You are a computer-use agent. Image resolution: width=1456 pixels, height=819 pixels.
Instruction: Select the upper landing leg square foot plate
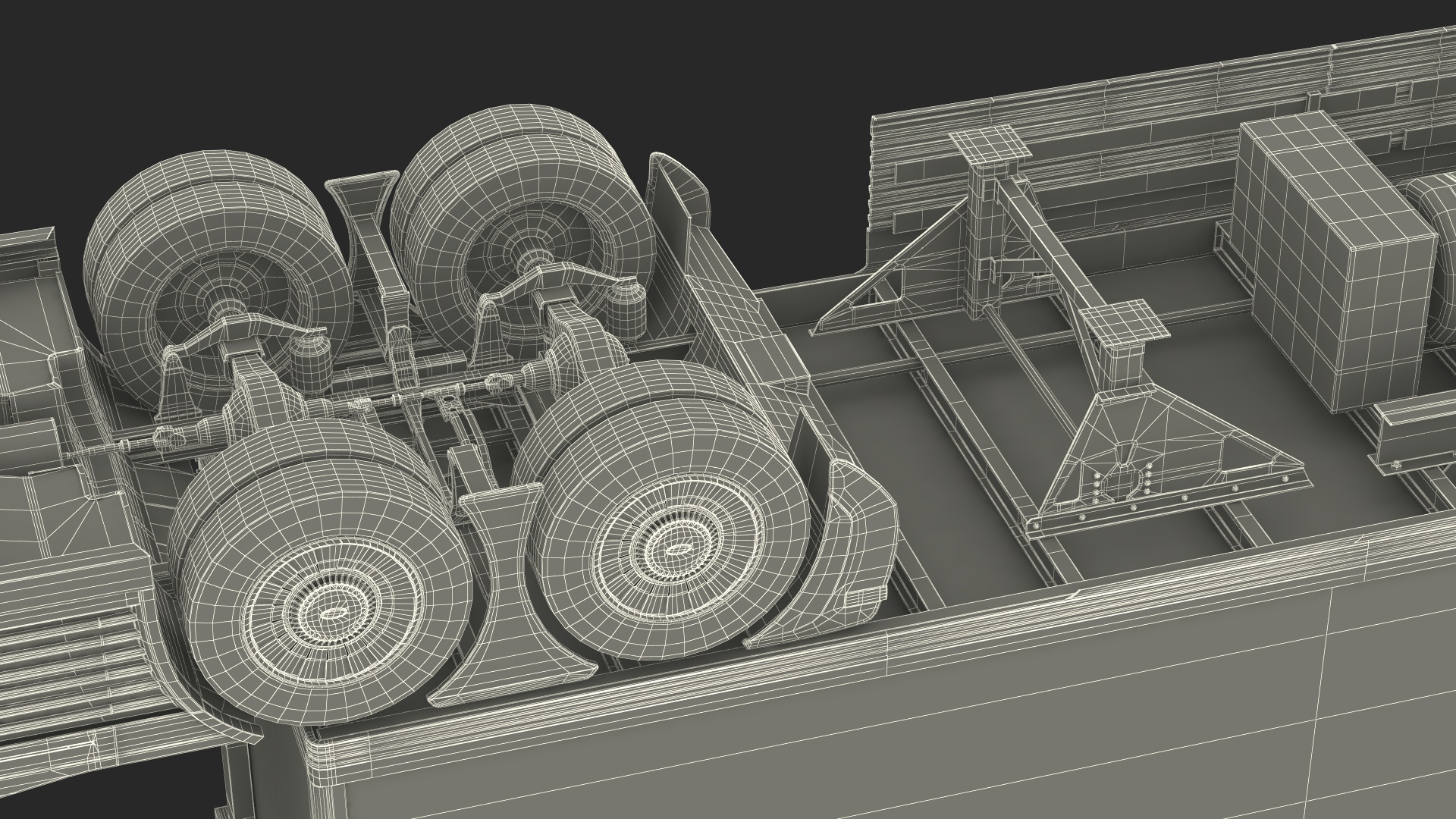pos(990,146)
